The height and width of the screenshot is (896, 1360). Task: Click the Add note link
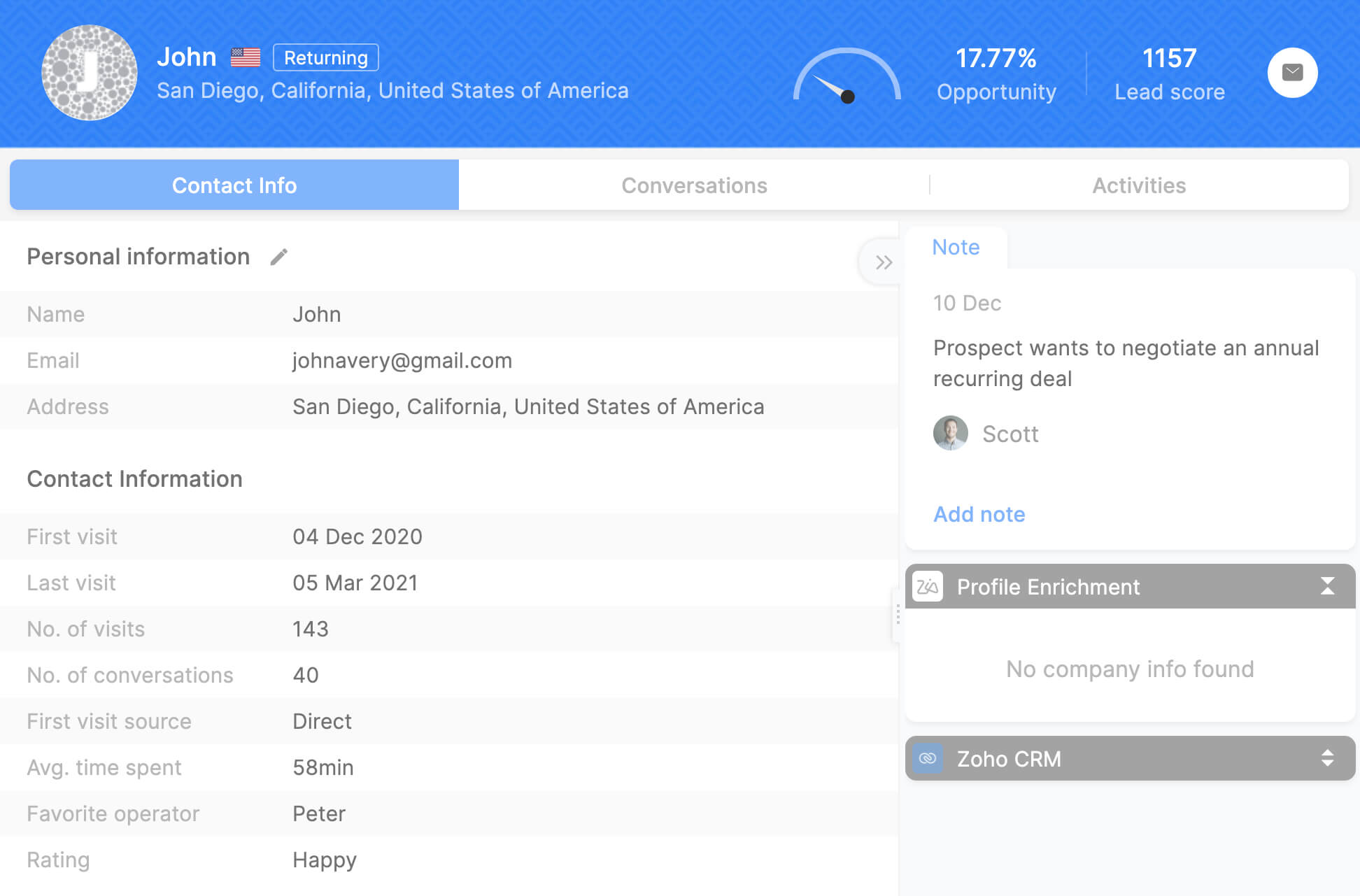(x=978, y=513)
